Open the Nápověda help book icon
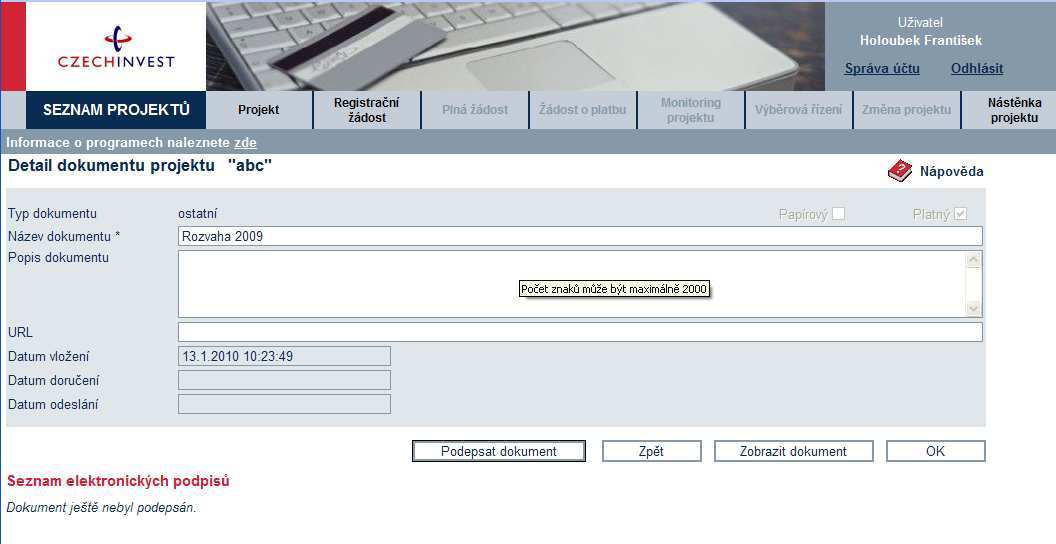Viewport: 1056px width, 544px height. click(900, 171)
